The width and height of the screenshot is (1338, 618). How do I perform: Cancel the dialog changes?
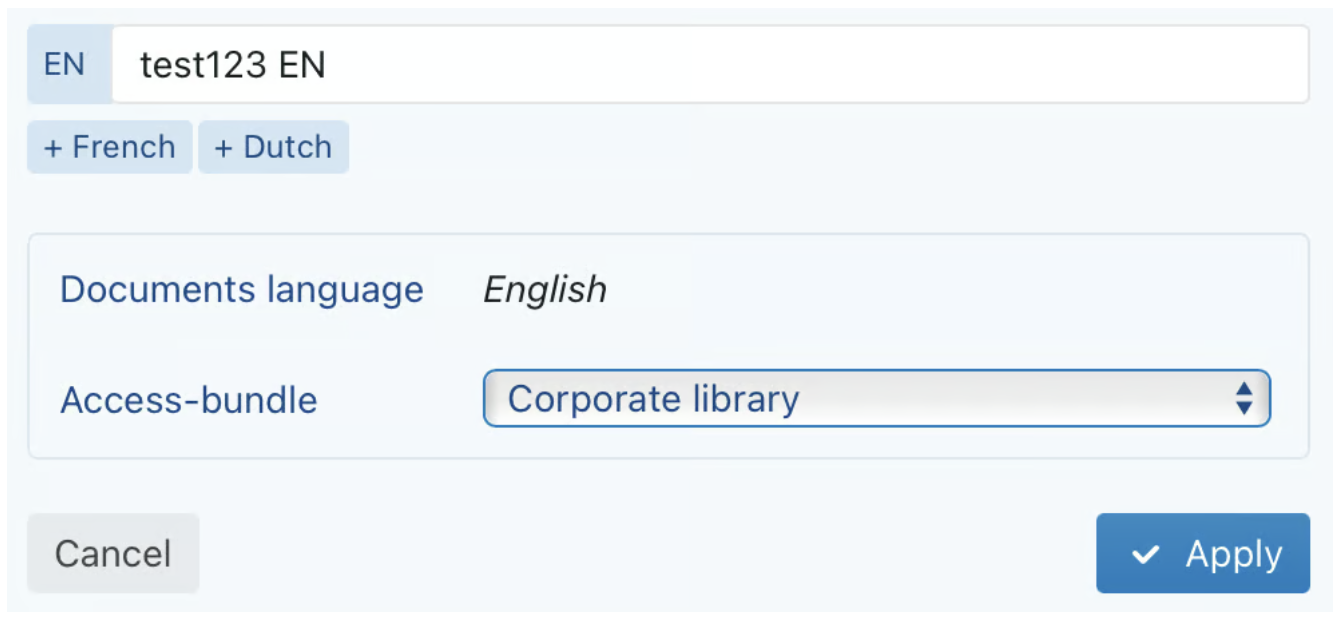[113, 553]
